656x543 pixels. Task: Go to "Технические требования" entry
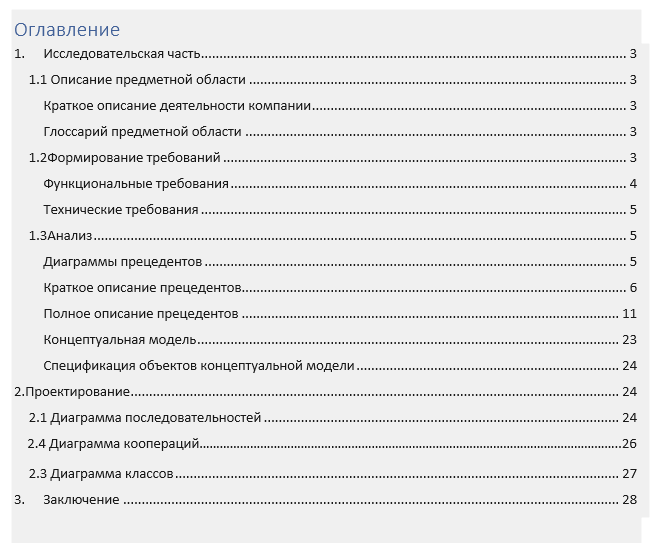pos(121,210)
